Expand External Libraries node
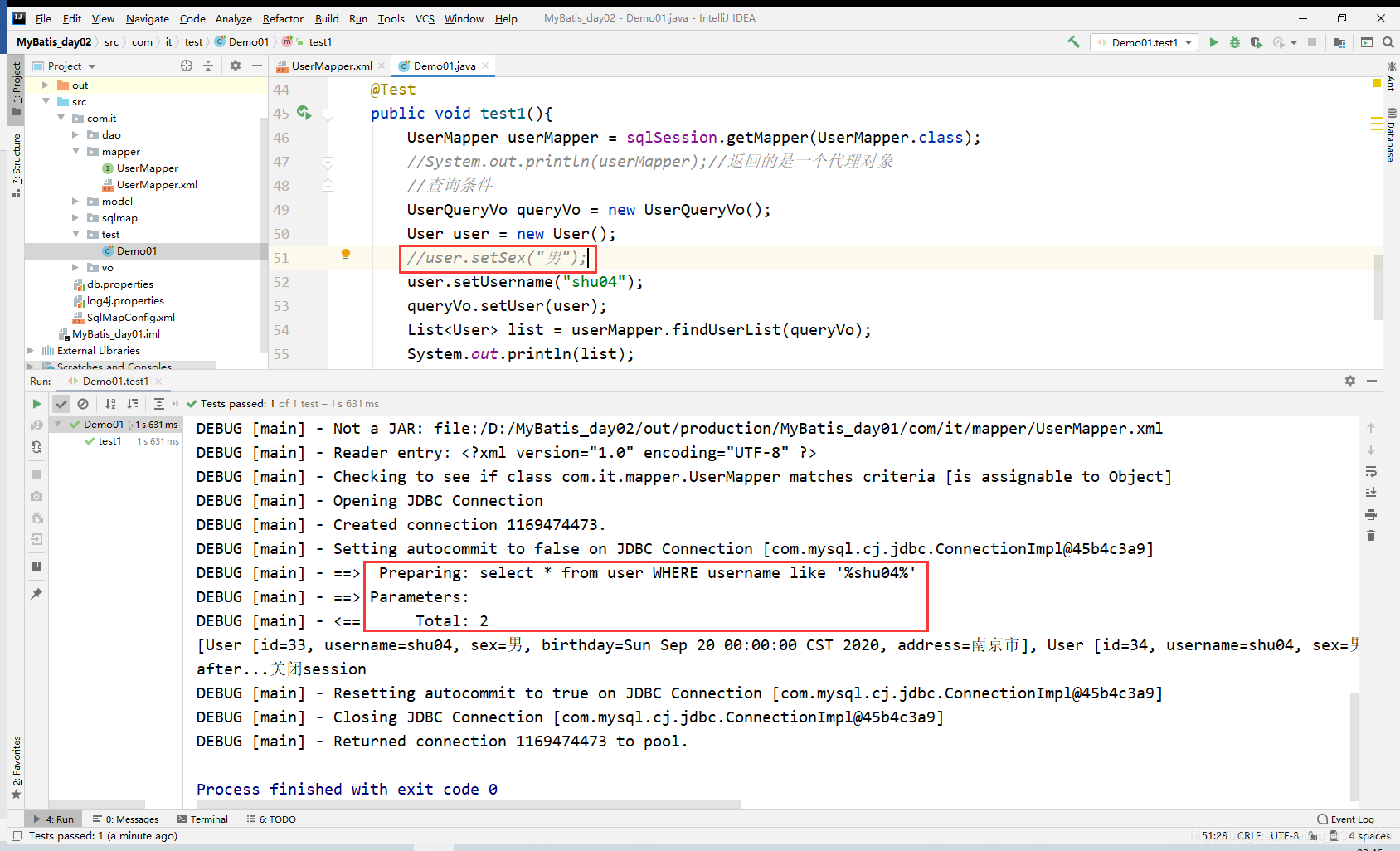The width and height of the screenshot is (1400, 851). 31,351
